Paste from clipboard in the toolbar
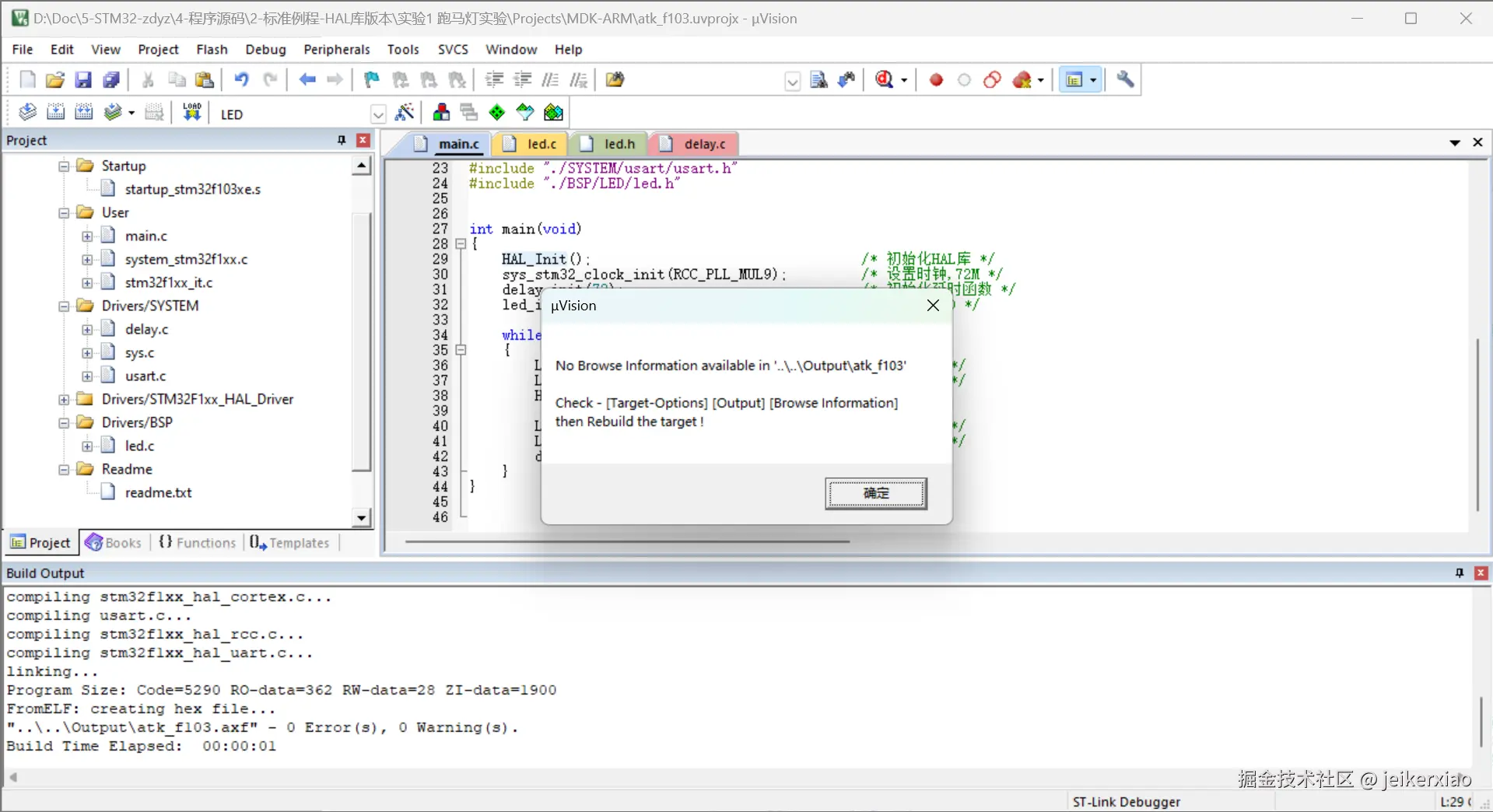The width and height of the screenshot is (1493, 812). [x=205, y=80]
